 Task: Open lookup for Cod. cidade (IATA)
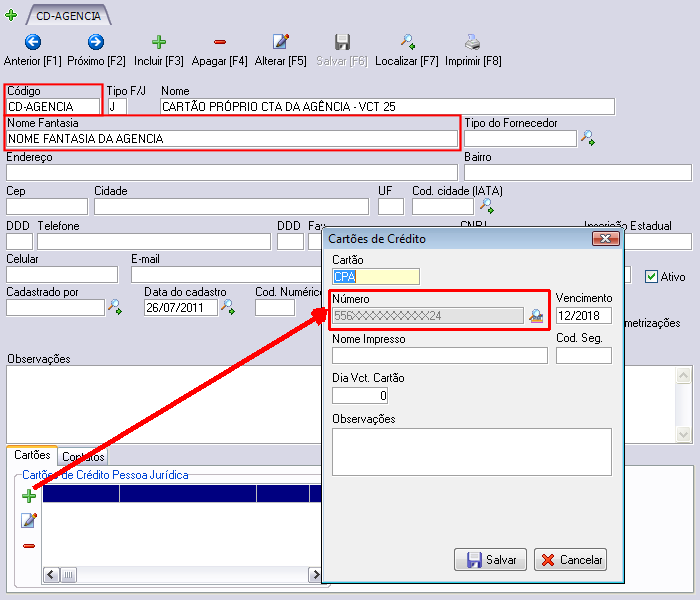pyautogui.click(x=487, y=206)
